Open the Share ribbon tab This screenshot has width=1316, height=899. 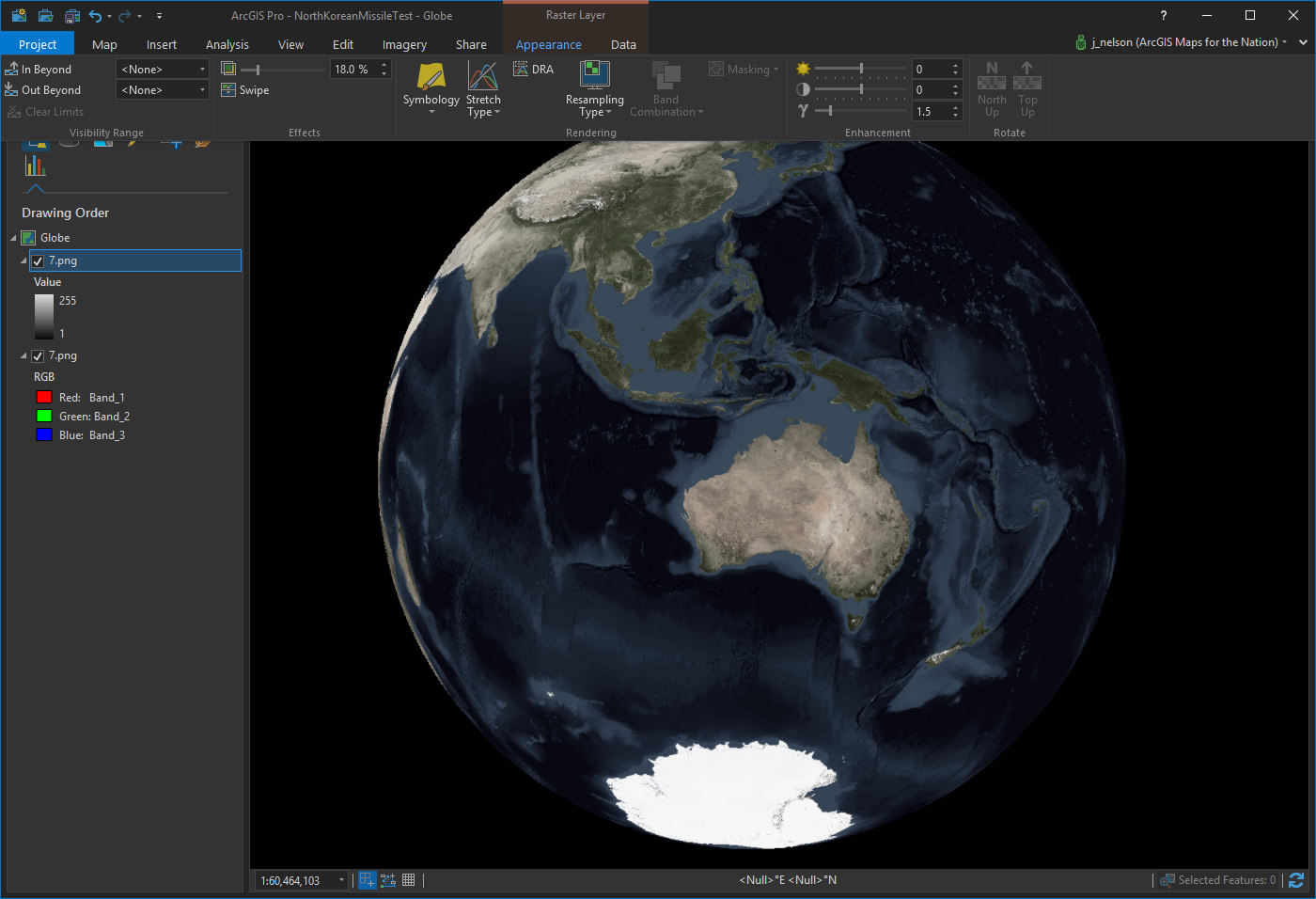tap(471, 44)
